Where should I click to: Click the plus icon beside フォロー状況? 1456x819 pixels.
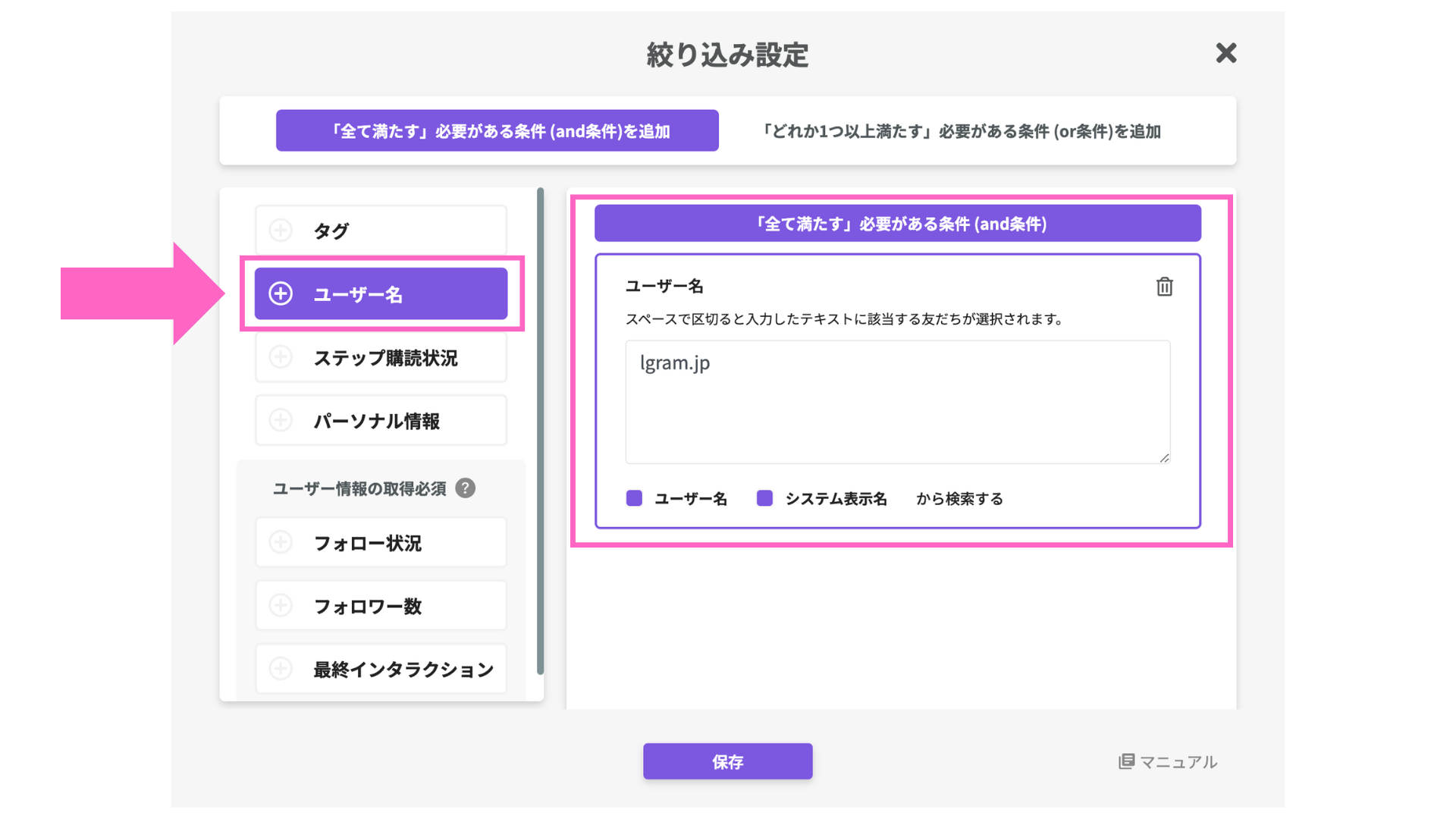pyautogui.click(x=281, y=542)
